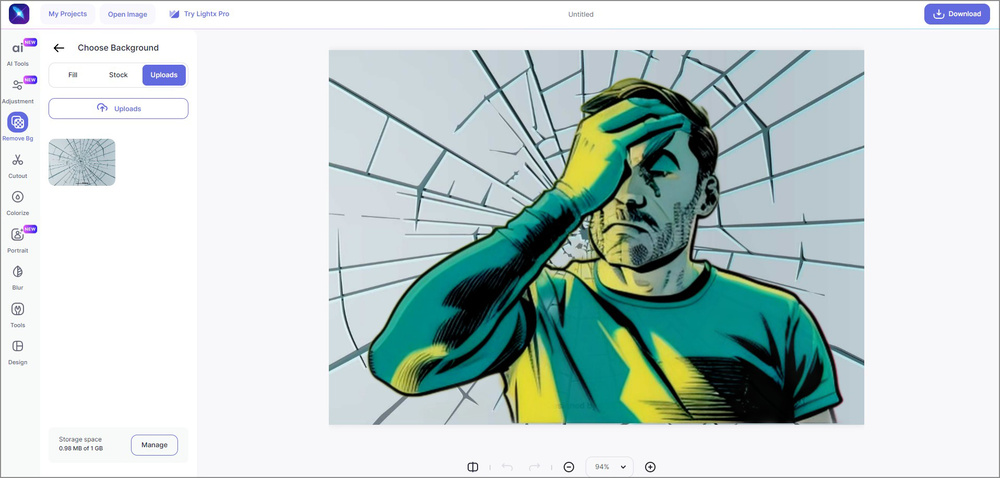Image resolution: width=1000 pixels, height=478 pixels.
Task: Open the Blur tool
Action: (x=18, y=277)
